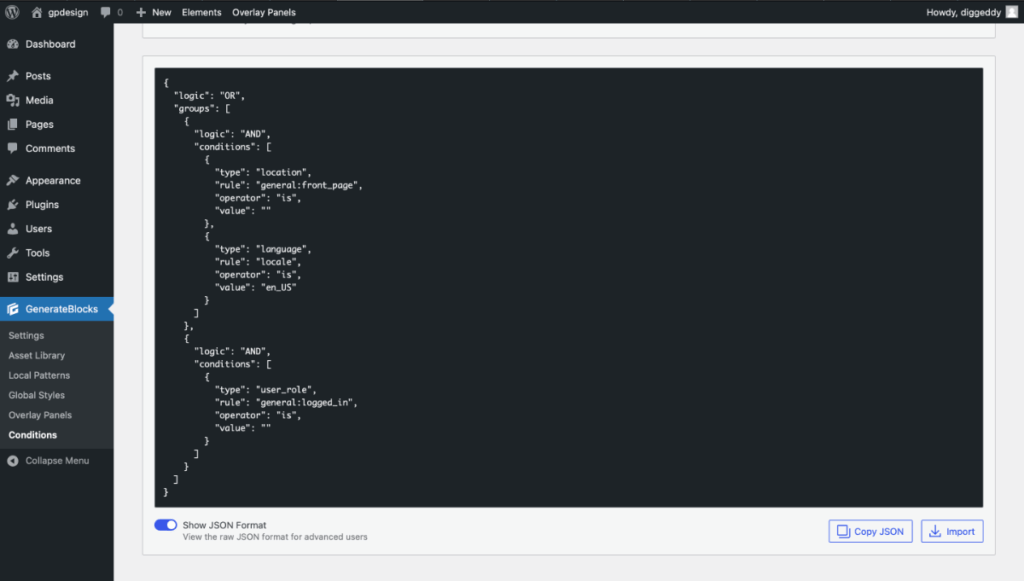
Task: Open the comments bubble icon in admin bar
Action: 105,12
